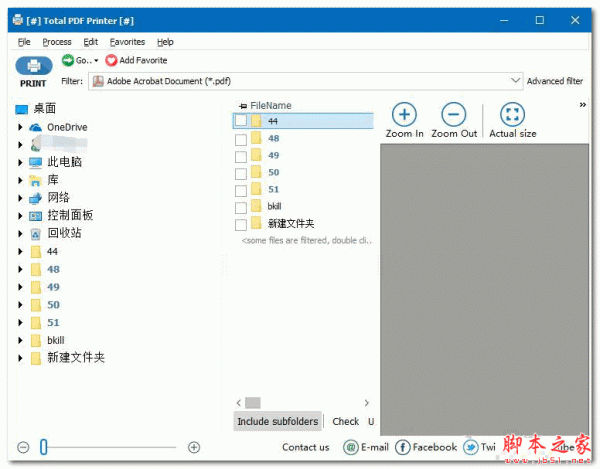Open the Process menu
Image resolution: width=600 pixels, height=469 pixels.
point(57,42)
